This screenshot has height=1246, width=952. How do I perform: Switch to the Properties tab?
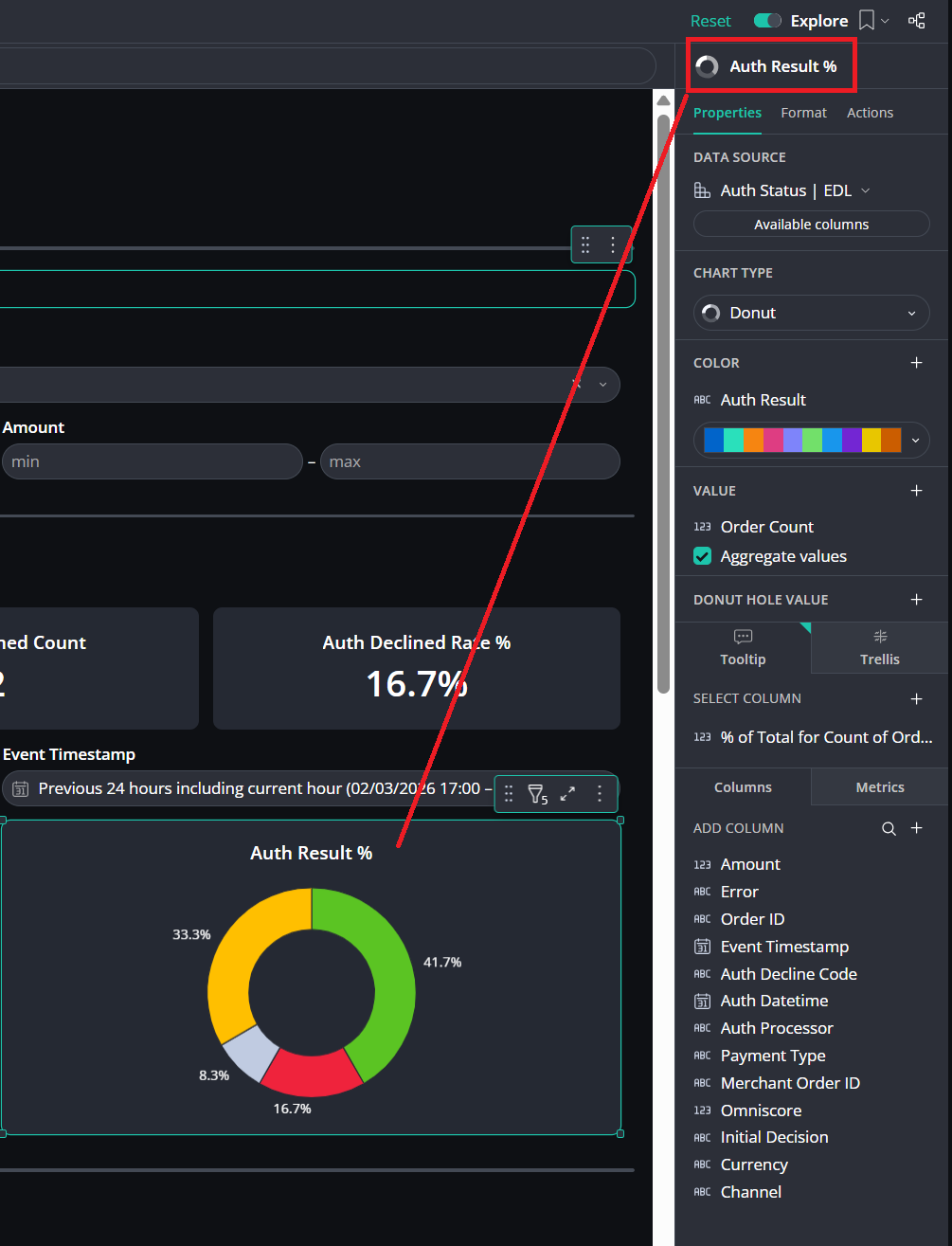pos(727,113)
